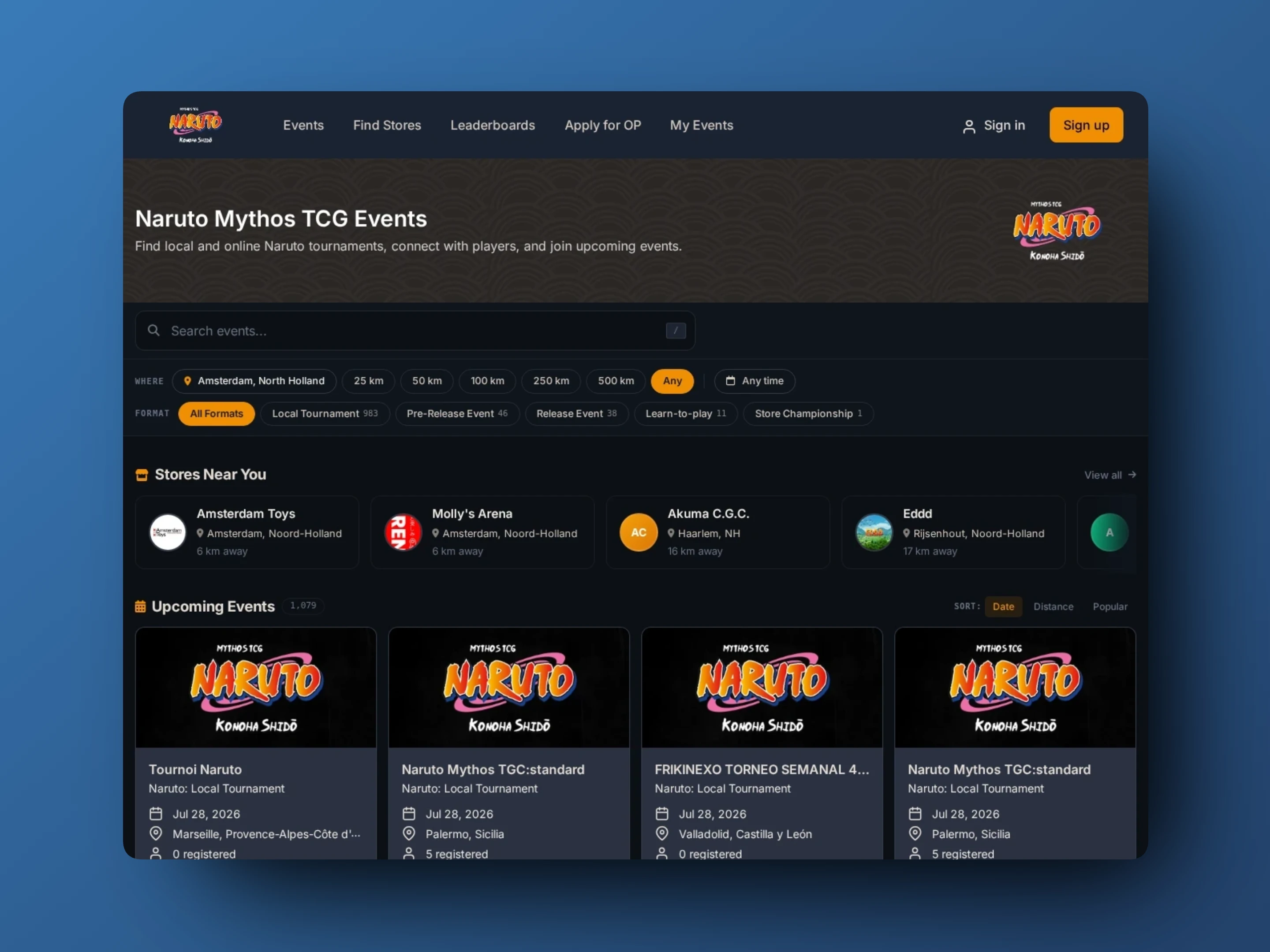
Task: Open the Eddd store name
Action: point(918,513)
